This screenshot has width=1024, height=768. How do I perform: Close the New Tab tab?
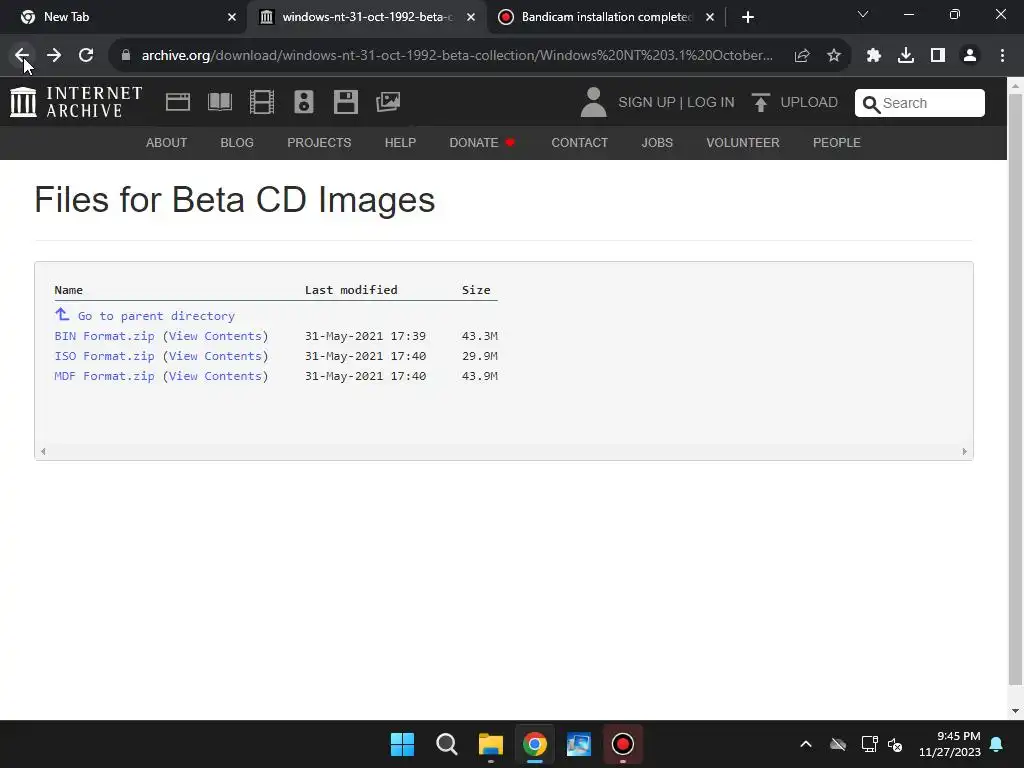pyautogui.click(x=232, y=17)
